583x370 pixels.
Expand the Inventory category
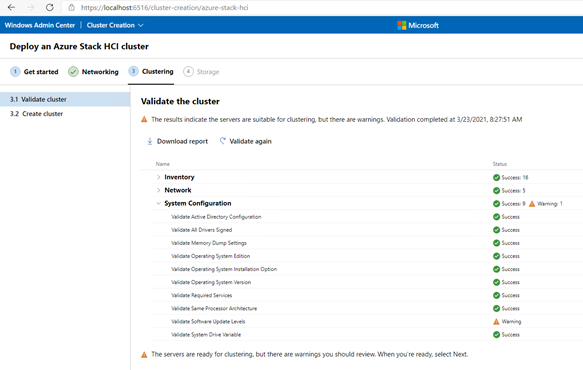158,177
